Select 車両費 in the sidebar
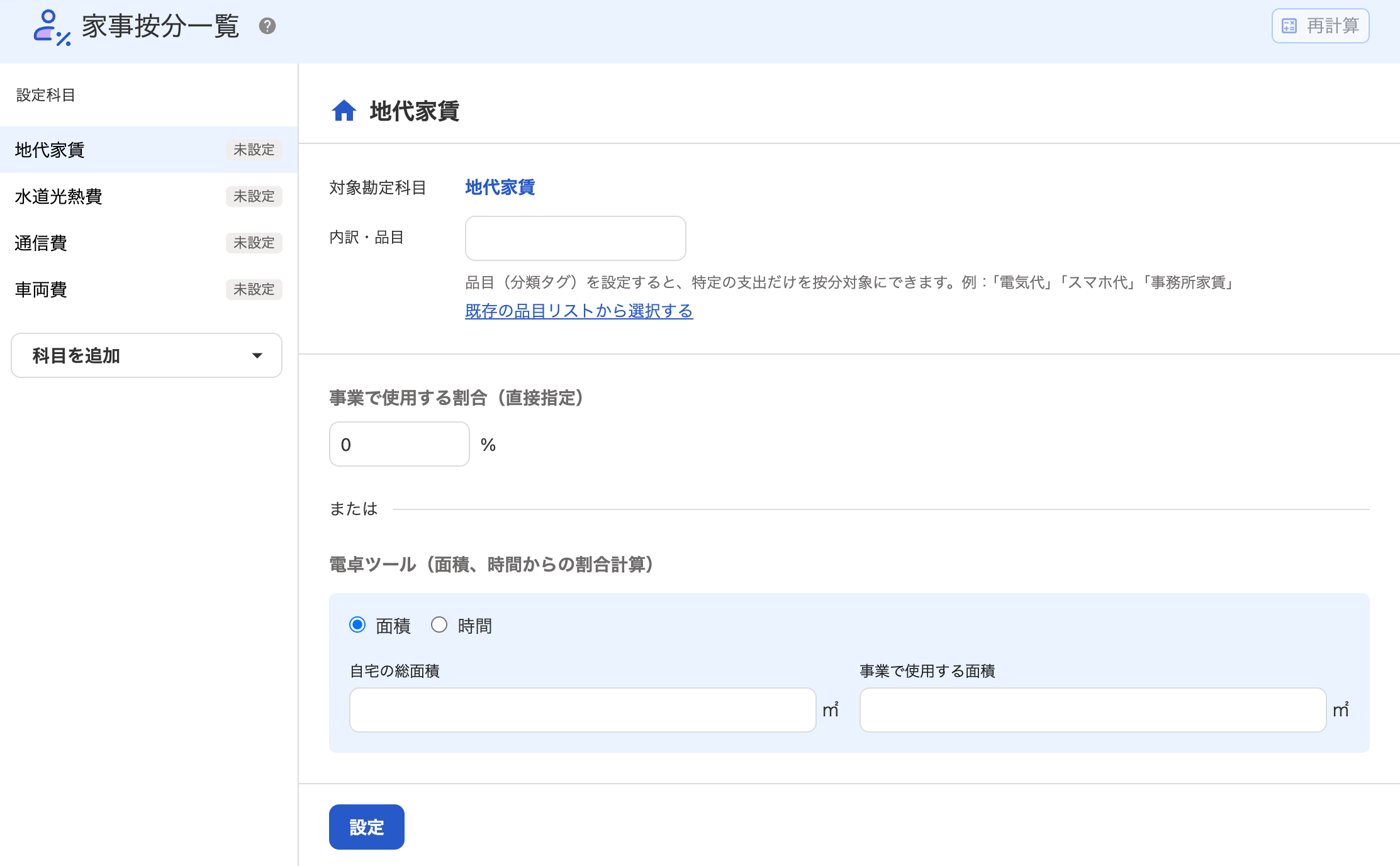This screenshot has width=1400, height=866. pyautogui.click(x=148, y=289)
